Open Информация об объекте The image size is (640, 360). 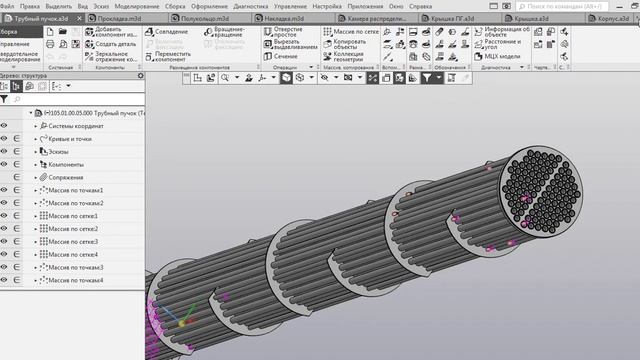502,32
